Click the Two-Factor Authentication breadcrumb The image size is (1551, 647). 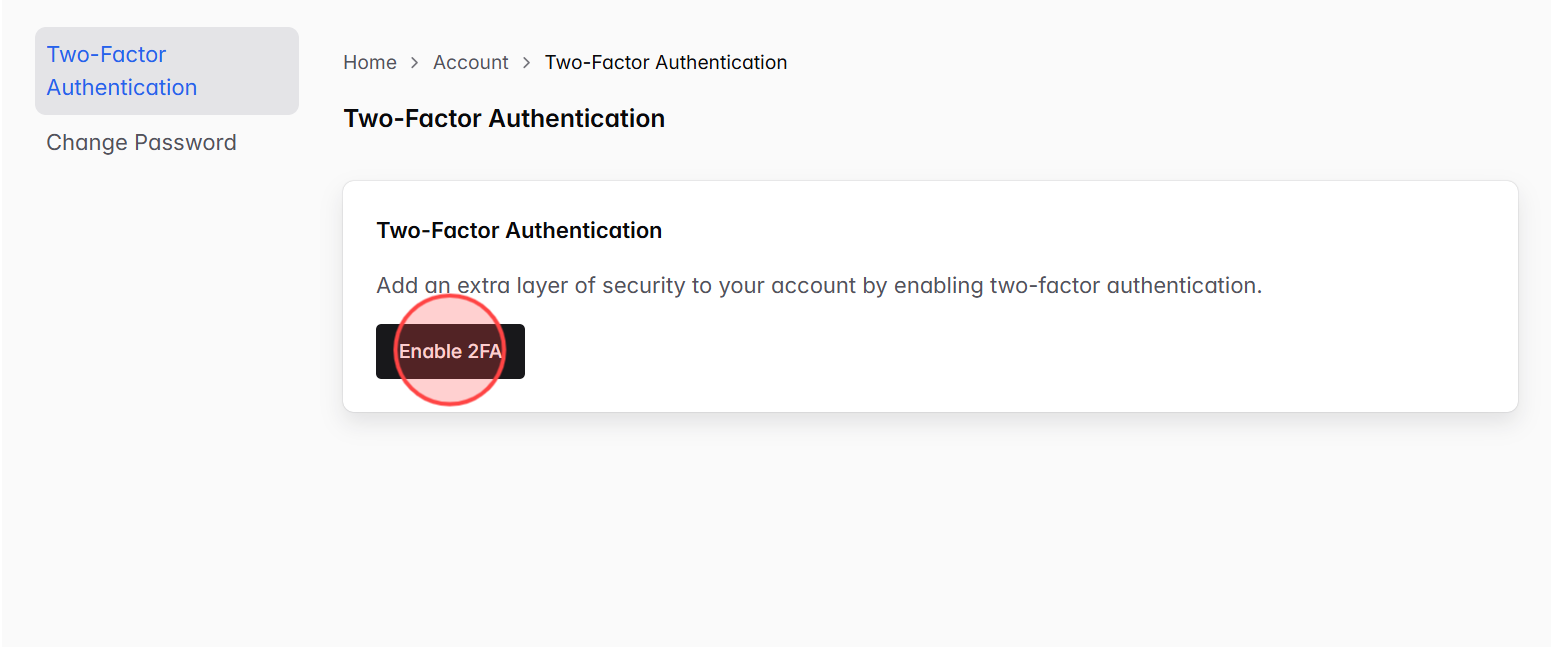(x=665, y=62)
